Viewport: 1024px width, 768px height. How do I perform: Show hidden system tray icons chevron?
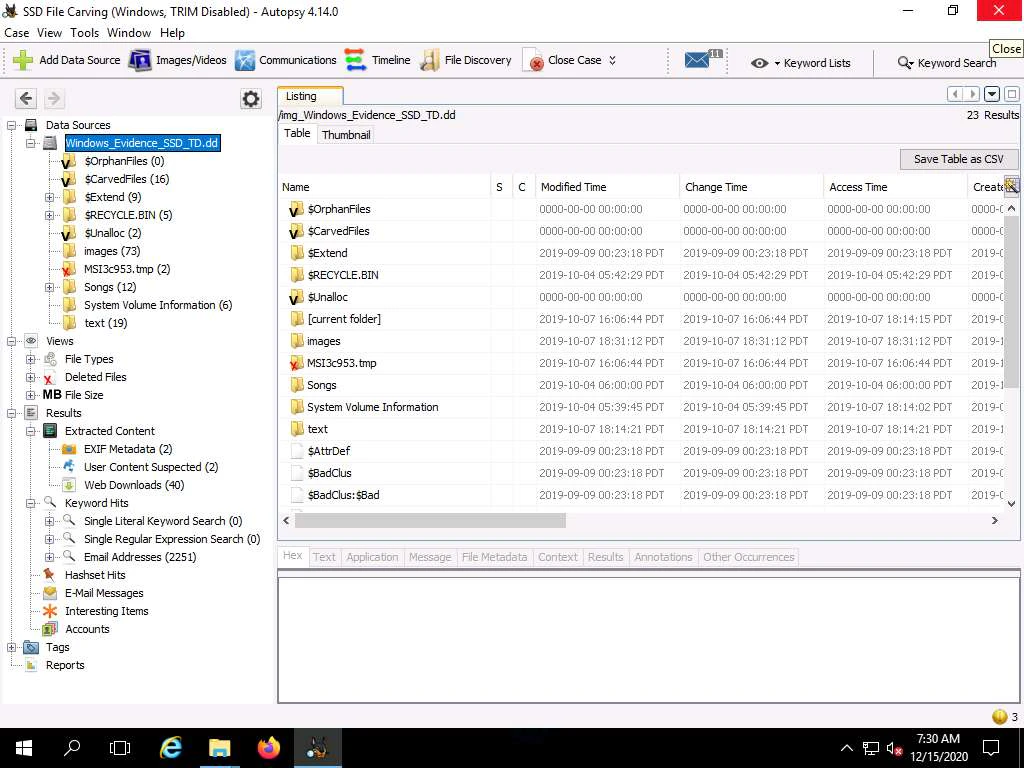coord(846,748)
